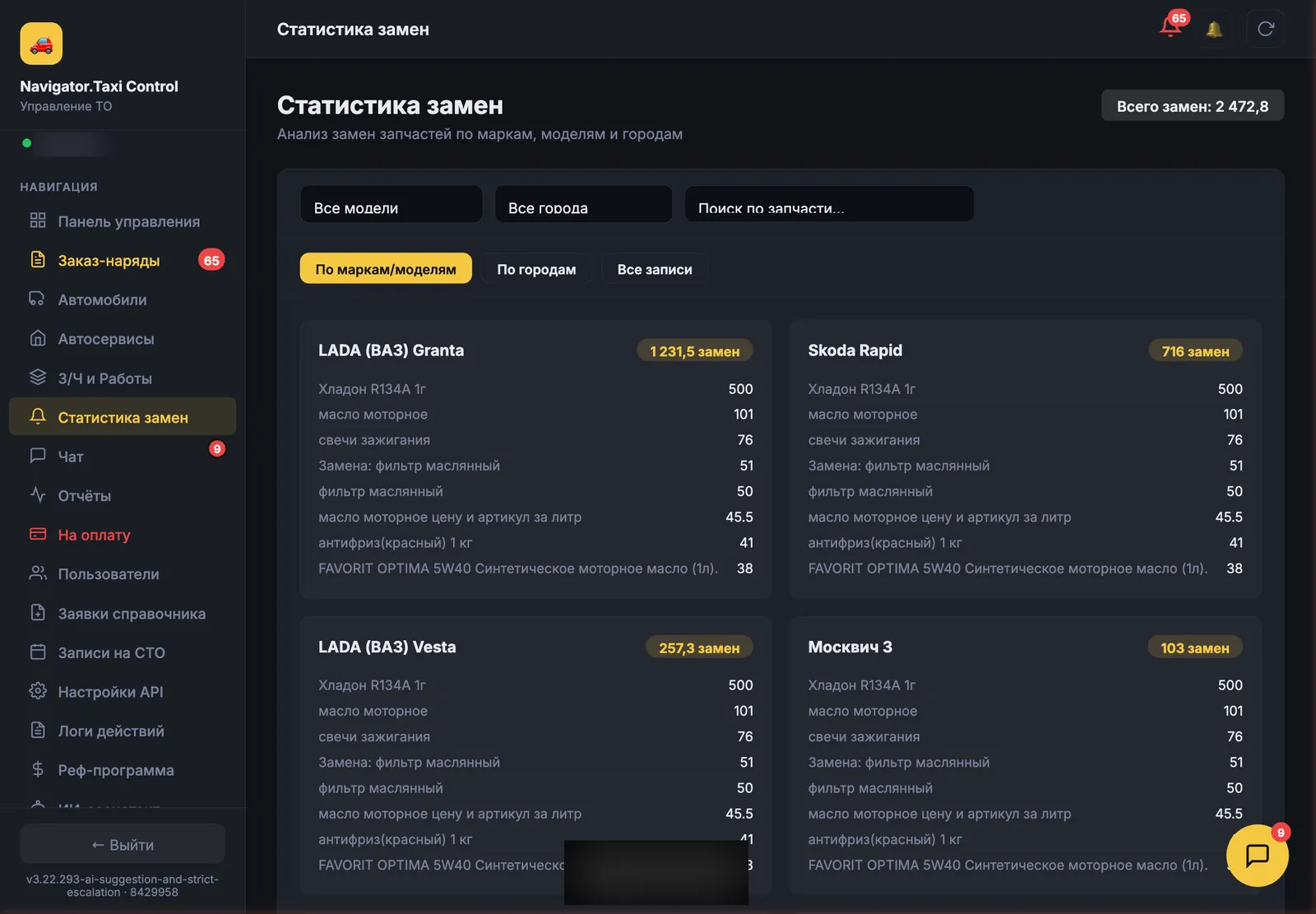This screenshot has height=914, width=1316.
Task: Click the Заказ-наряды document icon
Action: click(38, 260)
